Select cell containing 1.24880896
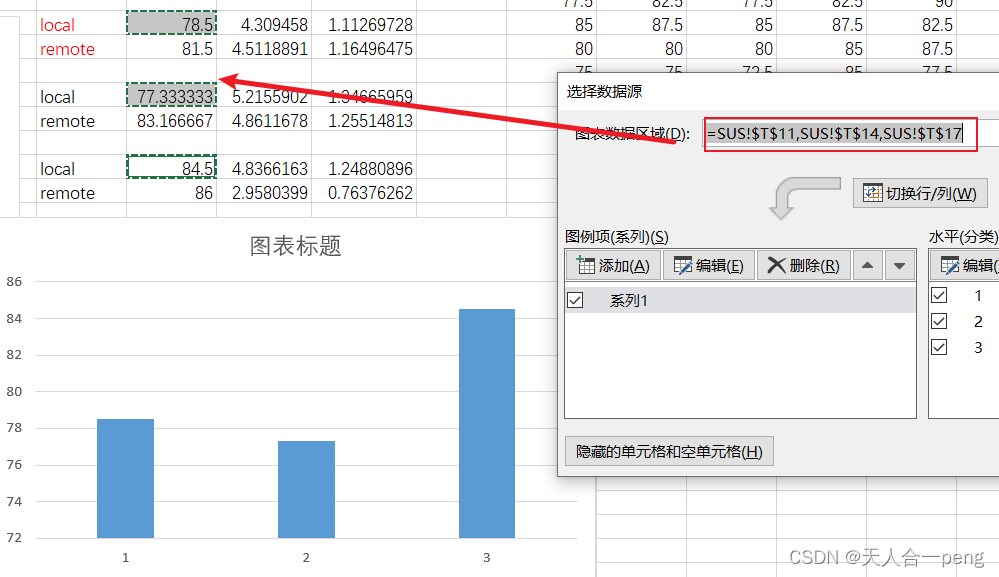The image size is (999, 577). tap(364, 169)
